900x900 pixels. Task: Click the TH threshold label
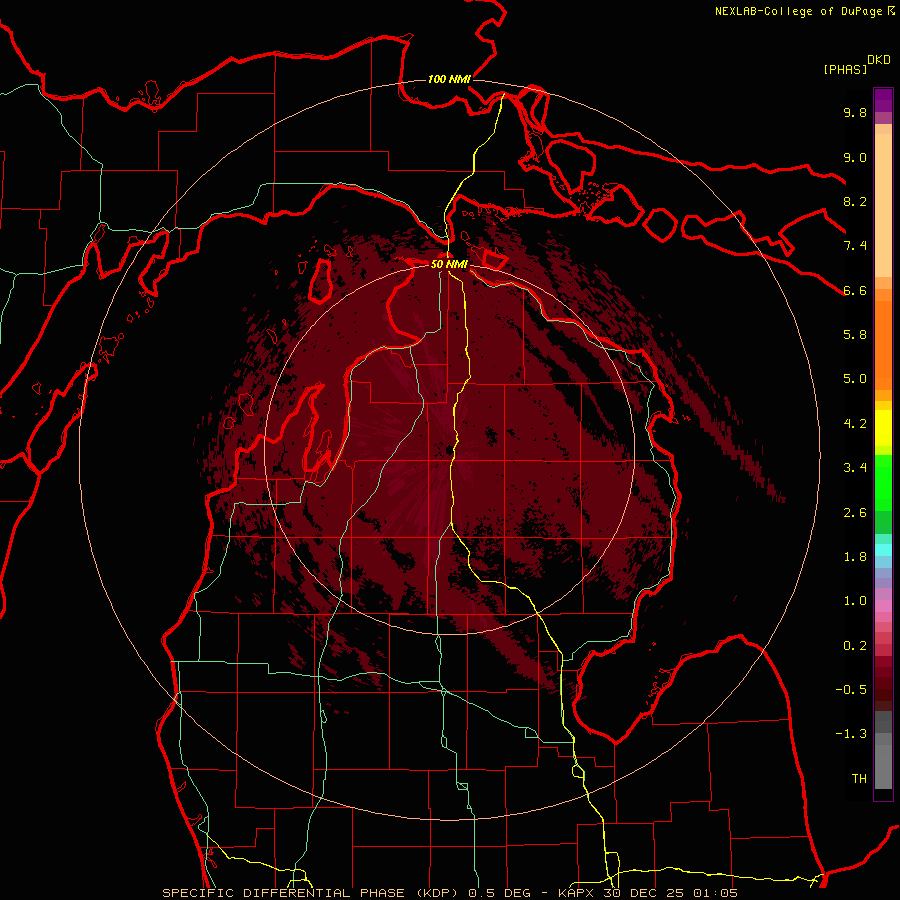pyautogui.click(x=859, y=779)
